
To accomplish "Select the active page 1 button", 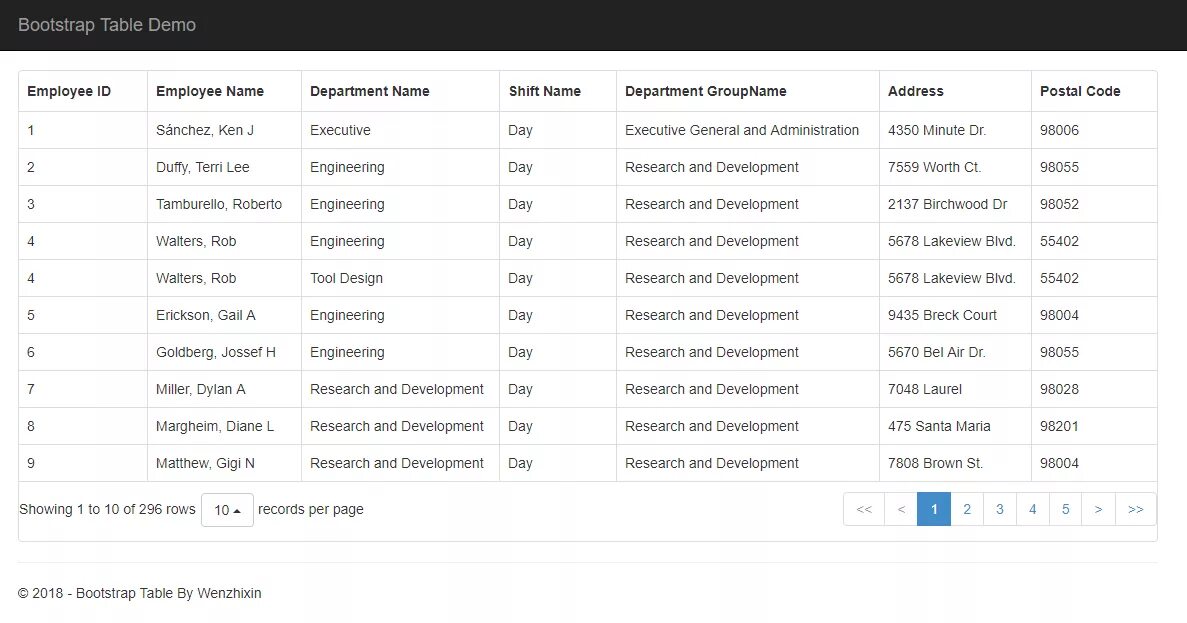I will 934,509.
